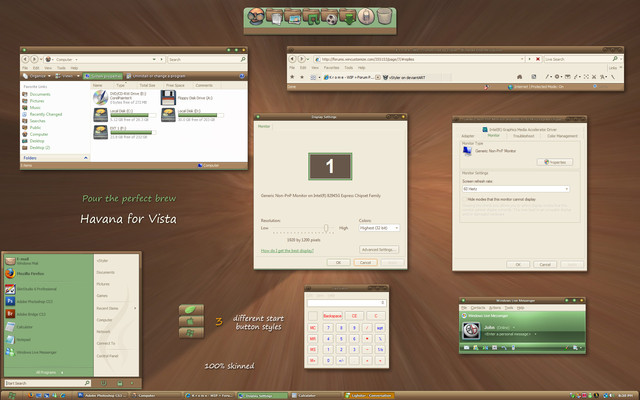Click the Favorites star in Internet Explorer
640x400 pixels.
(292, 77)
